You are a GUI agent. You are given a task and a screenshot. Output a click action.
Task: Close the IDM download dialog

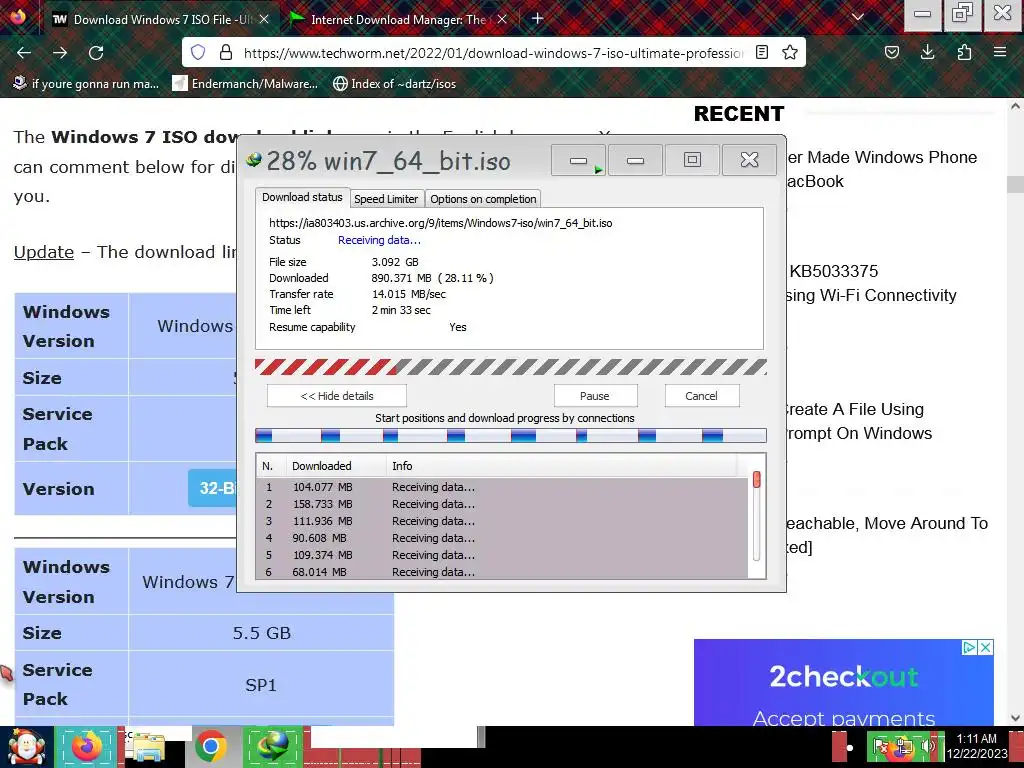click(750, 160)
